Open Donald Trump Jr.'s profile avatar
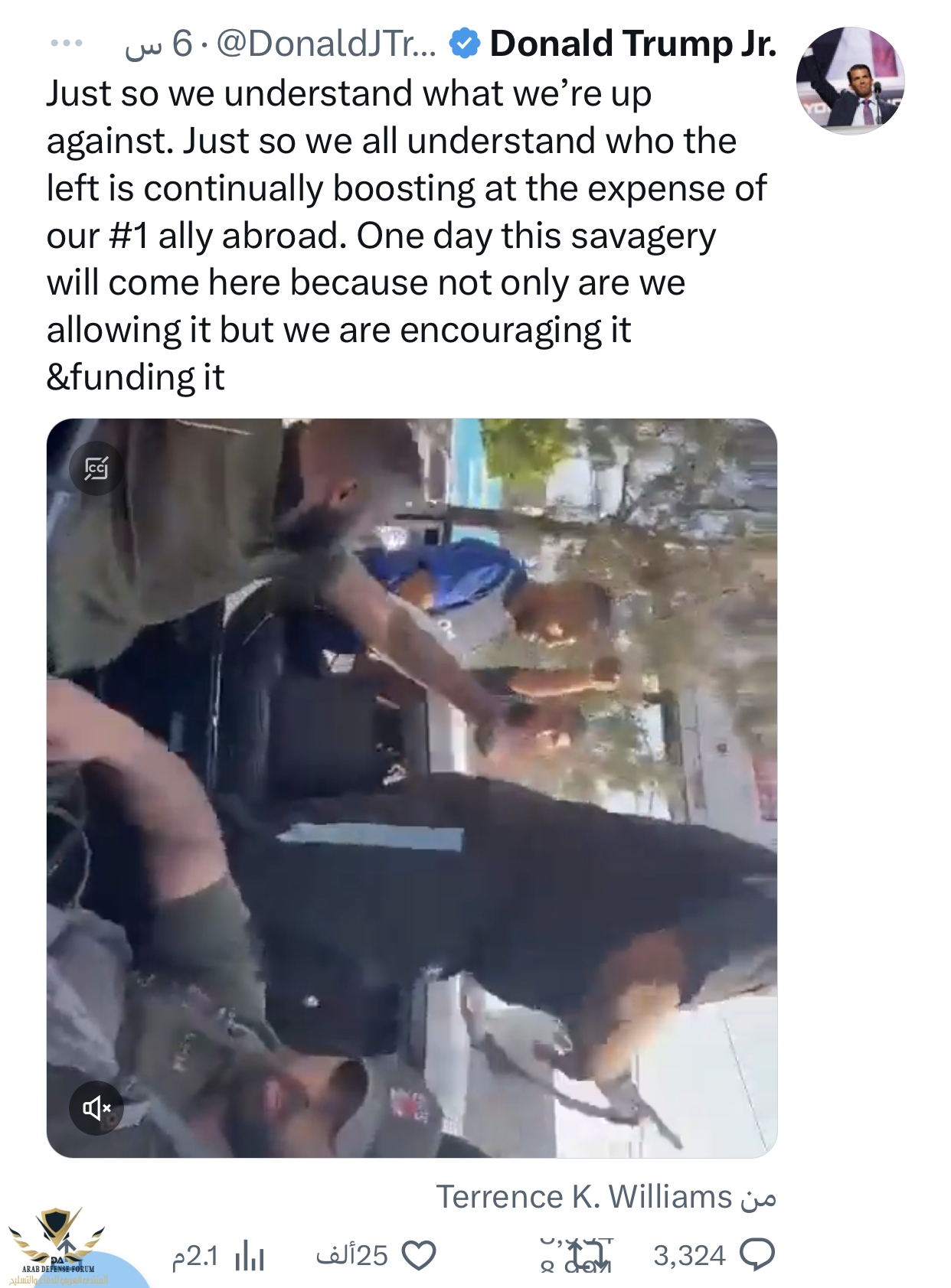This screenshot has width=951, height=1288. pyautogui.click(x=850, y=80)
